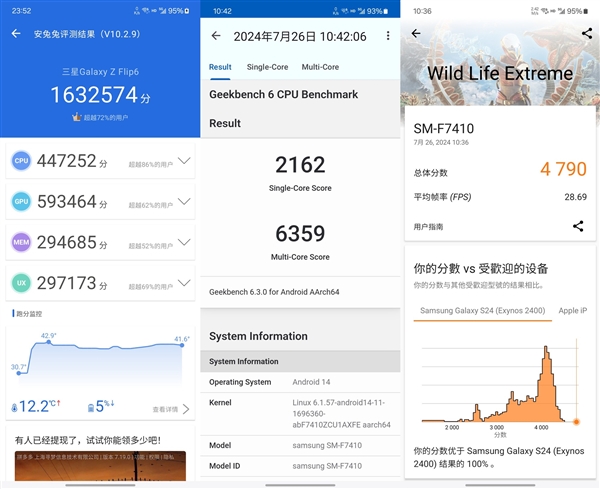
Task: Expand the GPU score details chevron
Action: point(184,203)
